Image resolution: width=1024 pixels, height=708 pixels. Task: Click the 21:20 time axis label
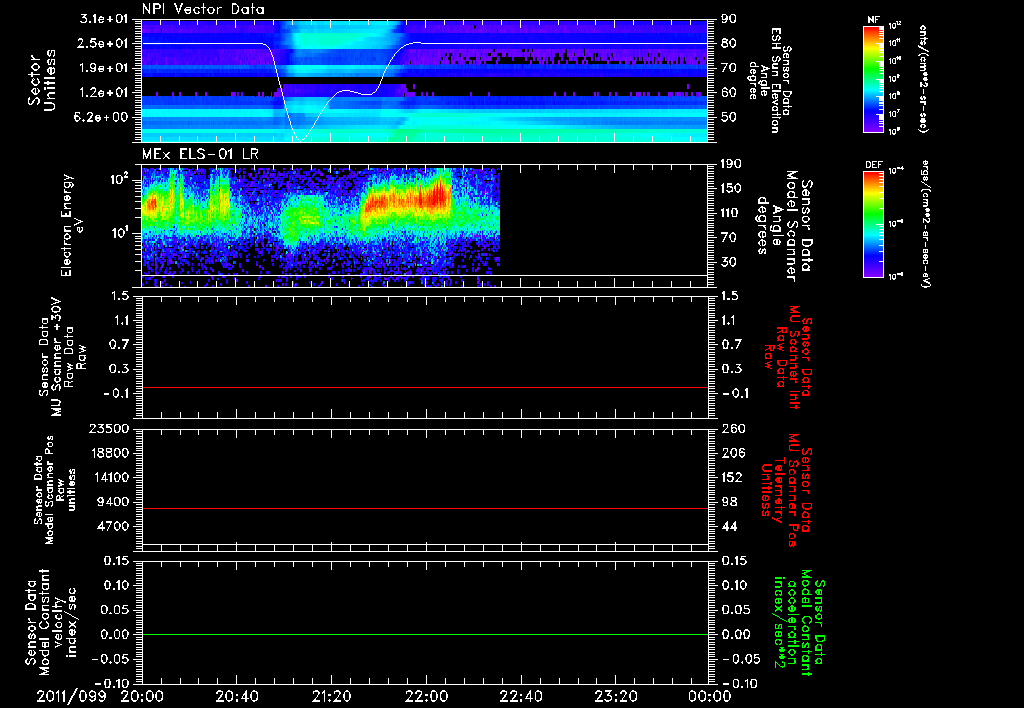(331, 696)
